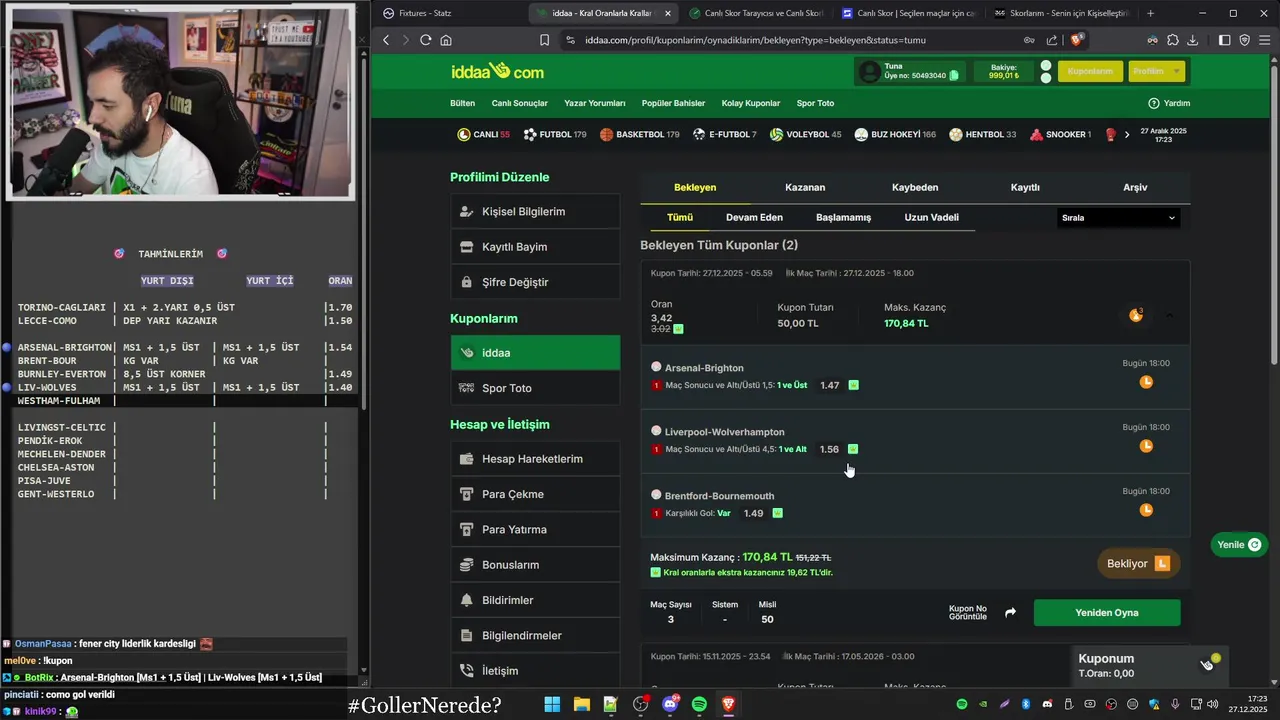Image resolution: width=1280 pixels, height=720 pixels.
Task: Toggle browser sidebar panel icon
Action: point(1224,40)
